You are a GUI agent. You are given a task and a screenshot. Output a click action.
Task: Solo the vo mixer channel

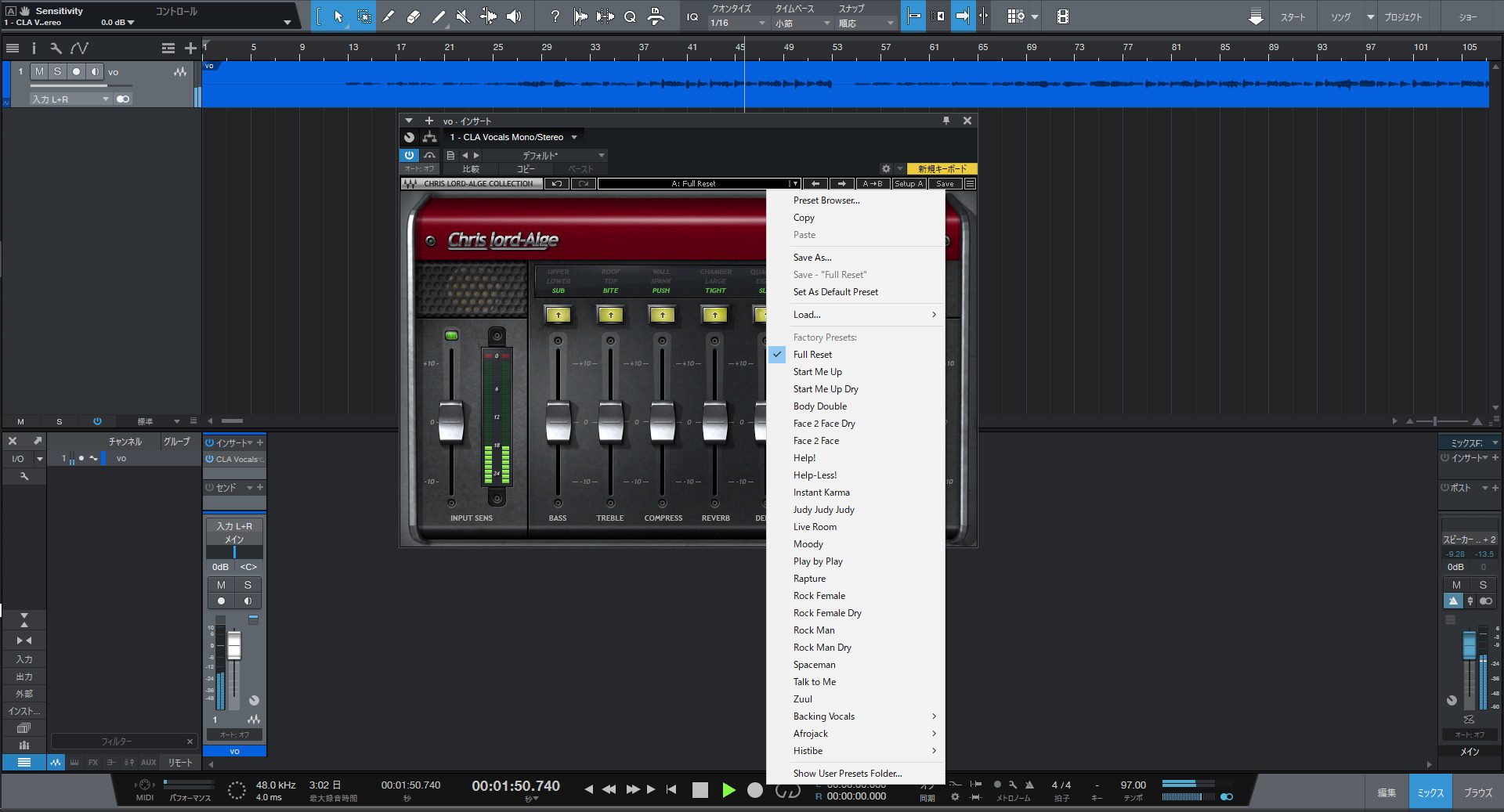248,585
